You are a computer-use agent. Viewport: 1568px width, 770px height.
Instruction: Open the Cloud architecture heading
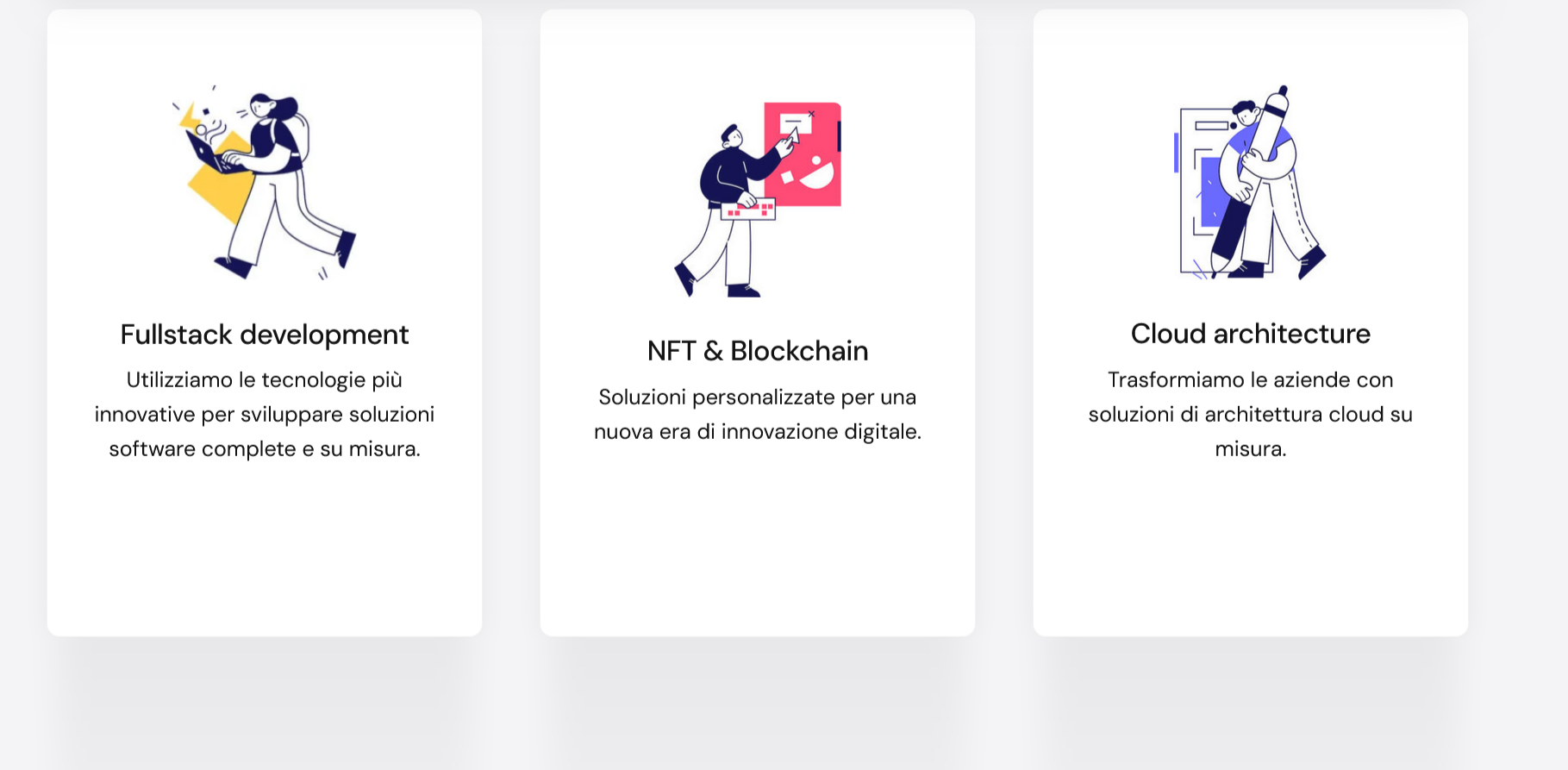click(x=1251, y=334)
